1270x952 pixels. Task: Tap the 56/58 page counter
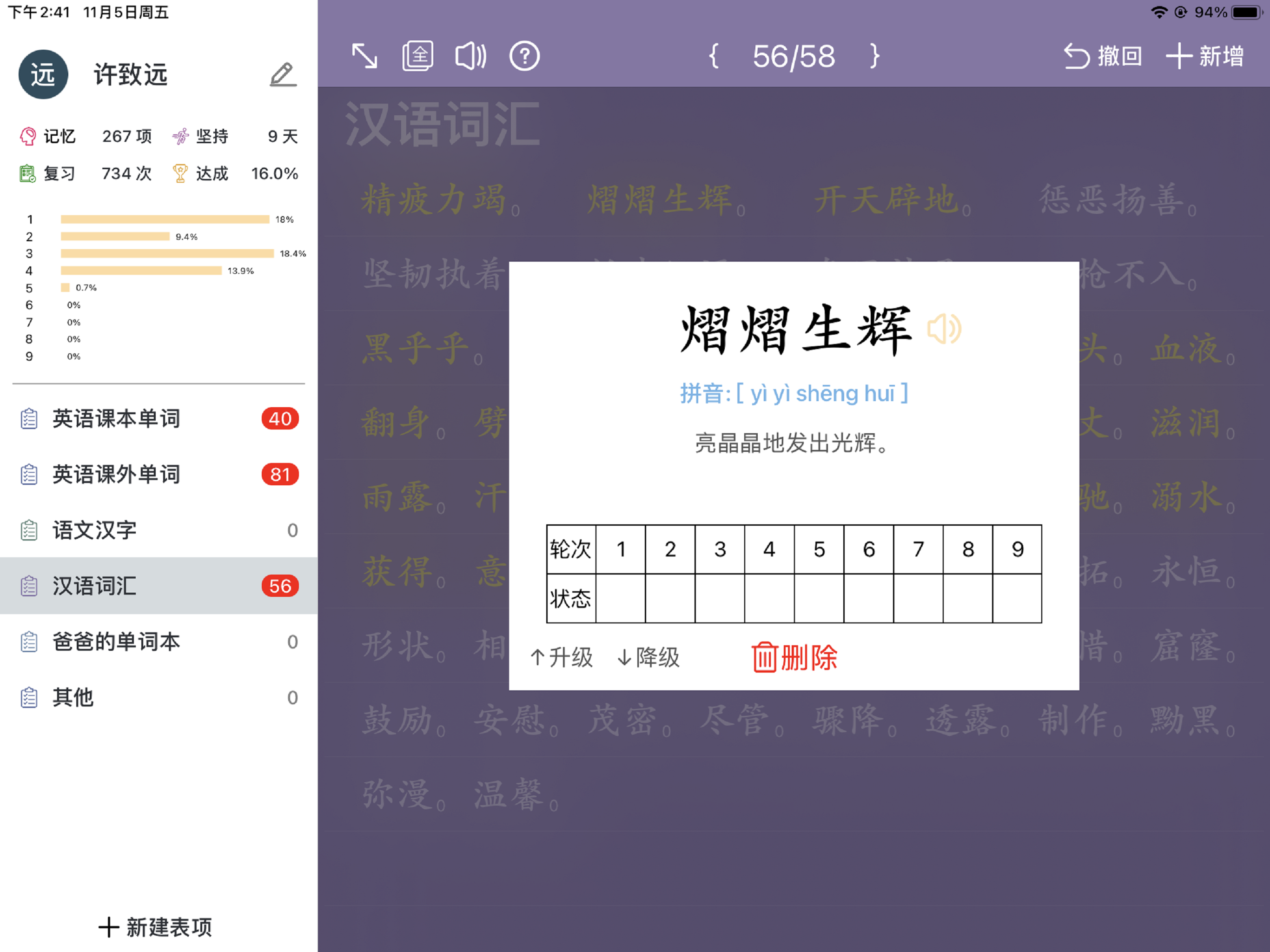[794, 56]
